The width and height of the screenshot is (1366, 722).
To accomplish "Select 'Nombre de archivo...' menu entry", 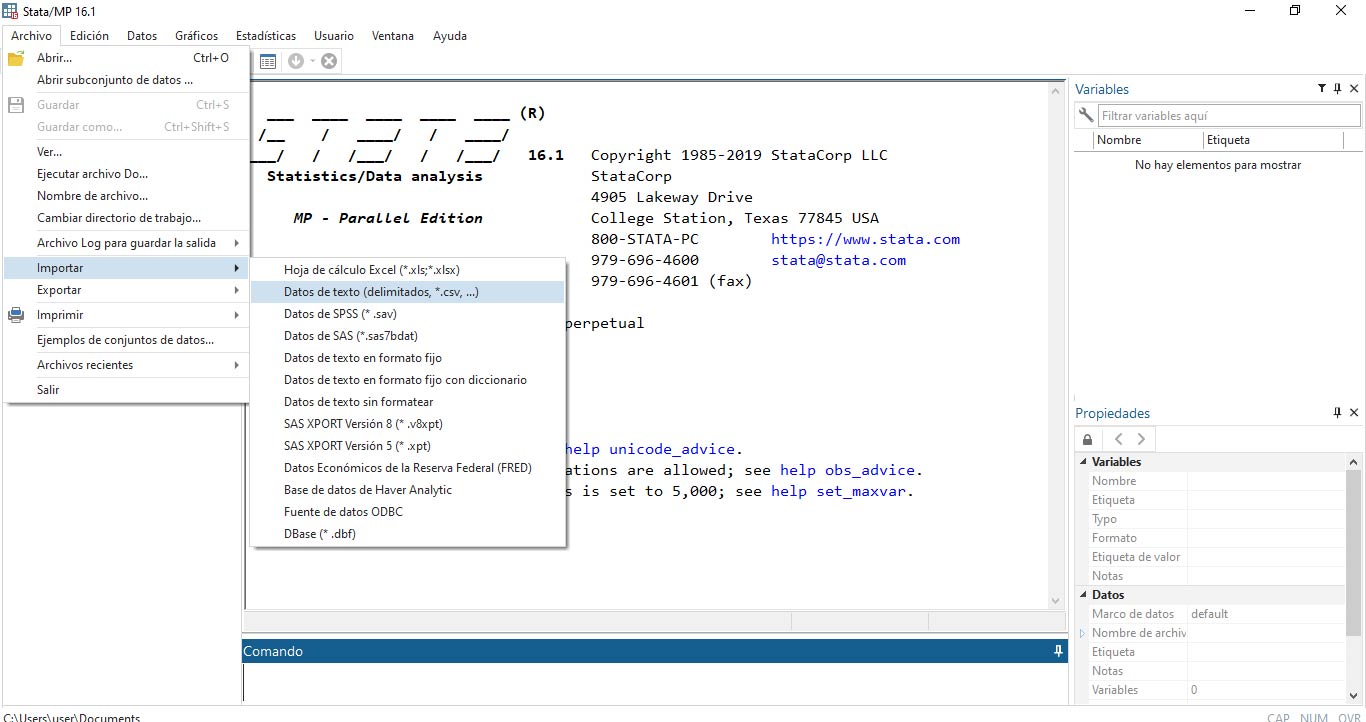I will pyautogui.click(x=126, y=196).
